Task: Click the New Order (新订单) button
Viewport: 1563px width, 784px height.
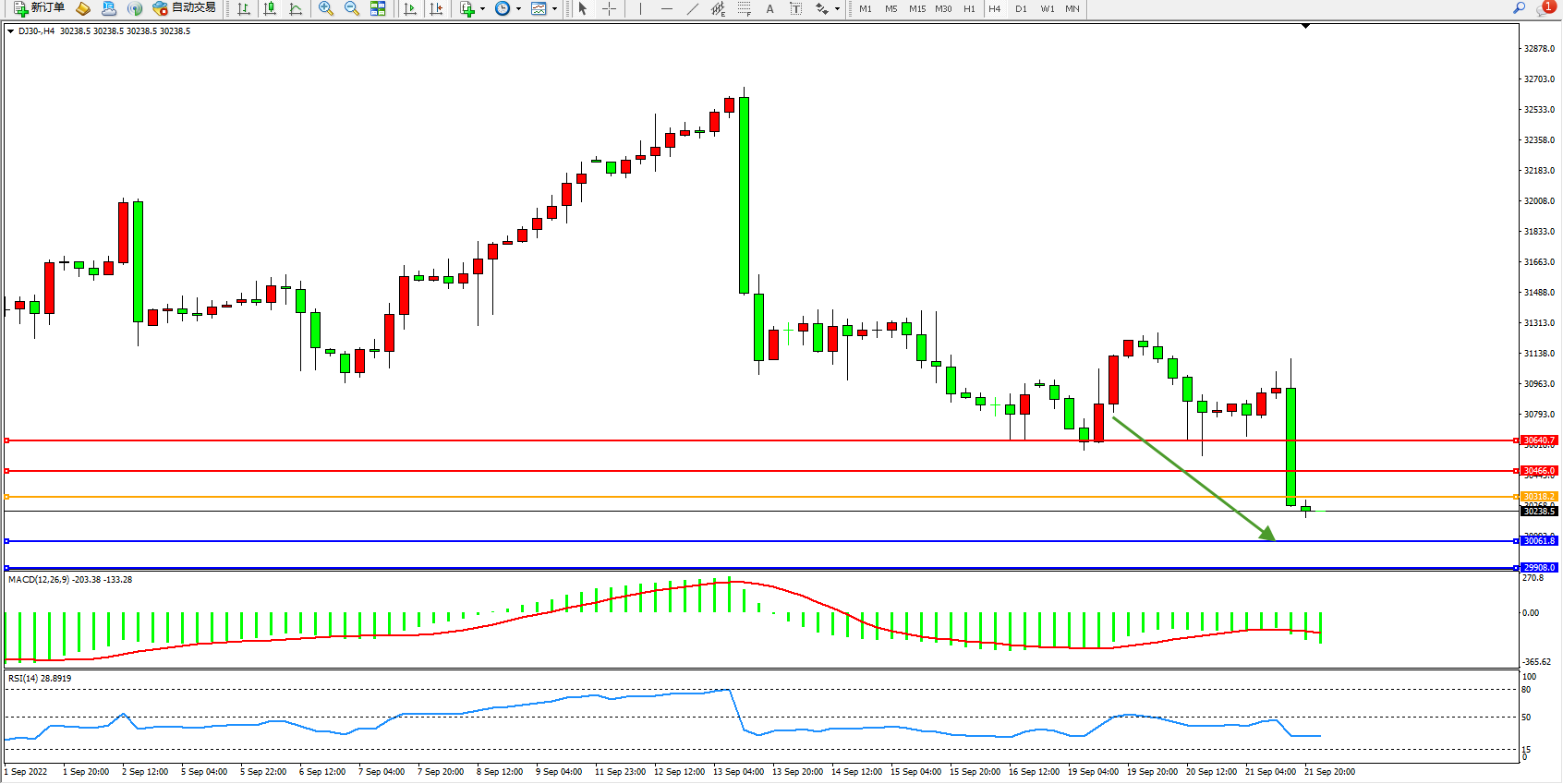Action: 39,8
